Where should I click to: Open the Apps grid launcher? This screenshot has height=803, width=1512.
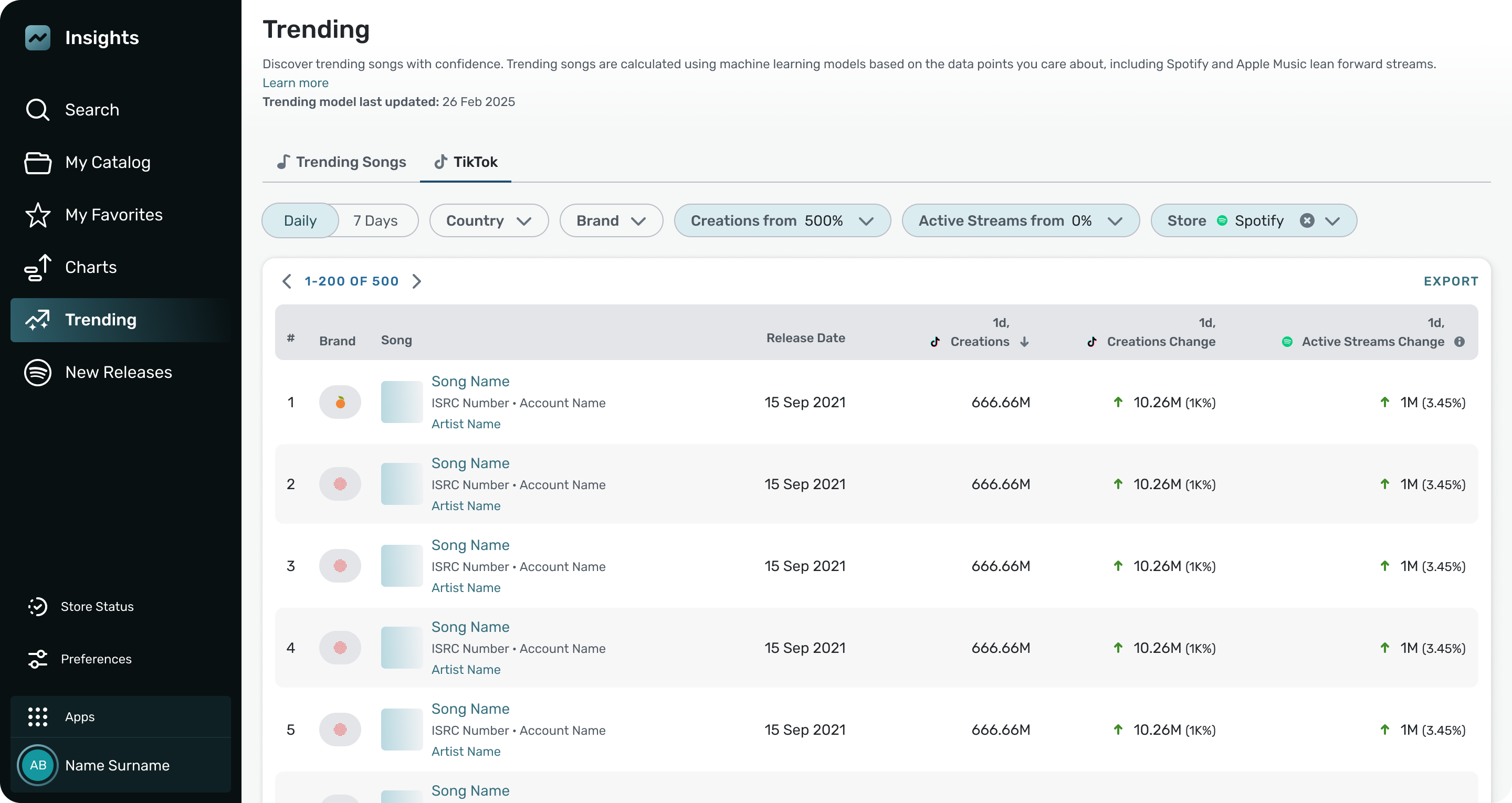pos(38,717)
